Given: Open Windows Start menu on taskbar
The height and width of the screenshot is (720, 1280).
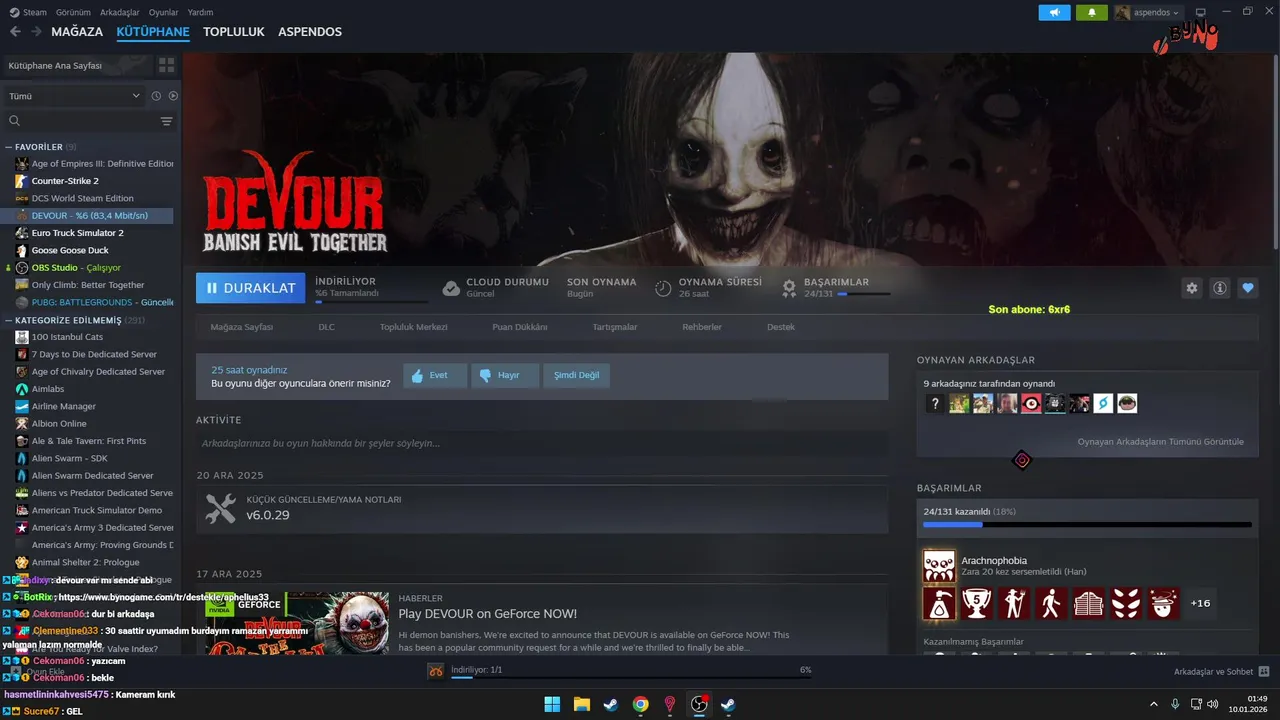Looking at the screenshot, I should pos(552,704).
